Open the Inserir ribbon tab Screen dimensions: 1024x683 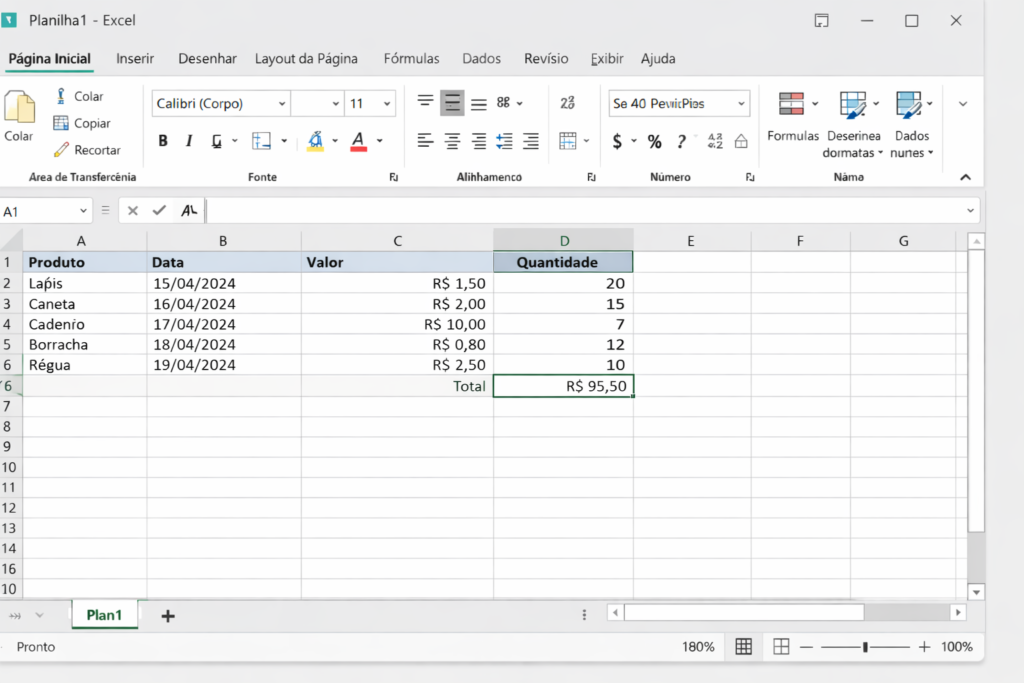[135, 59]
